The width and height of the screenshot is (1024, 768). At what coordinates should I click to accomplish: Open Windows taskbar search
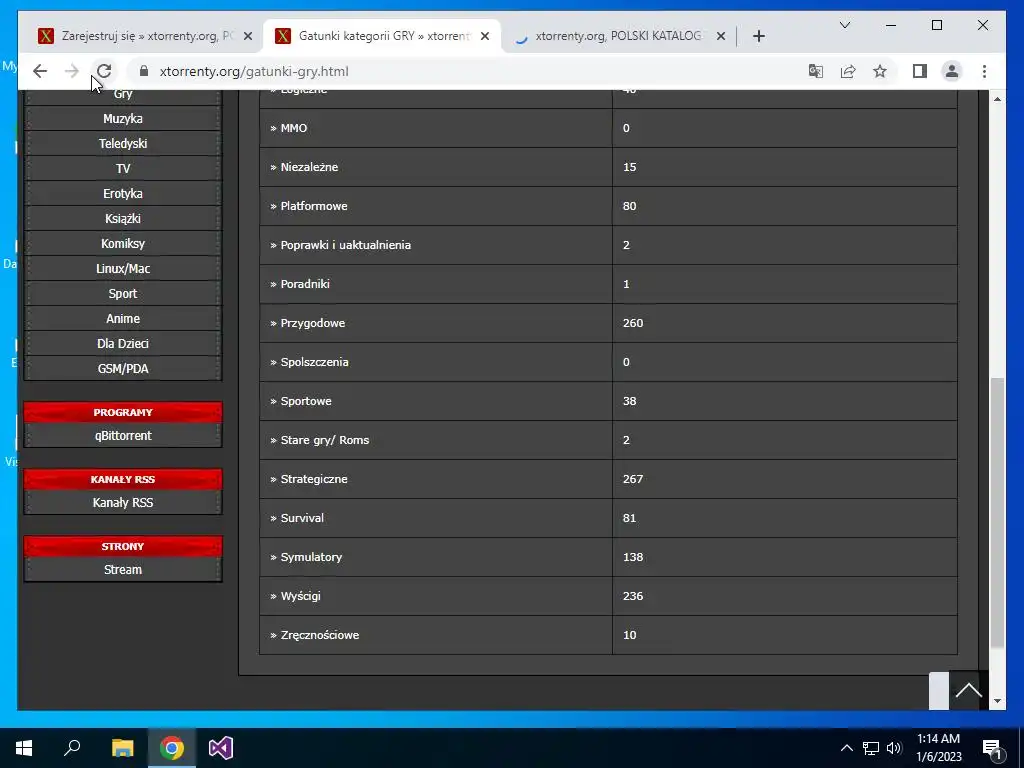(x=72, y=748)
